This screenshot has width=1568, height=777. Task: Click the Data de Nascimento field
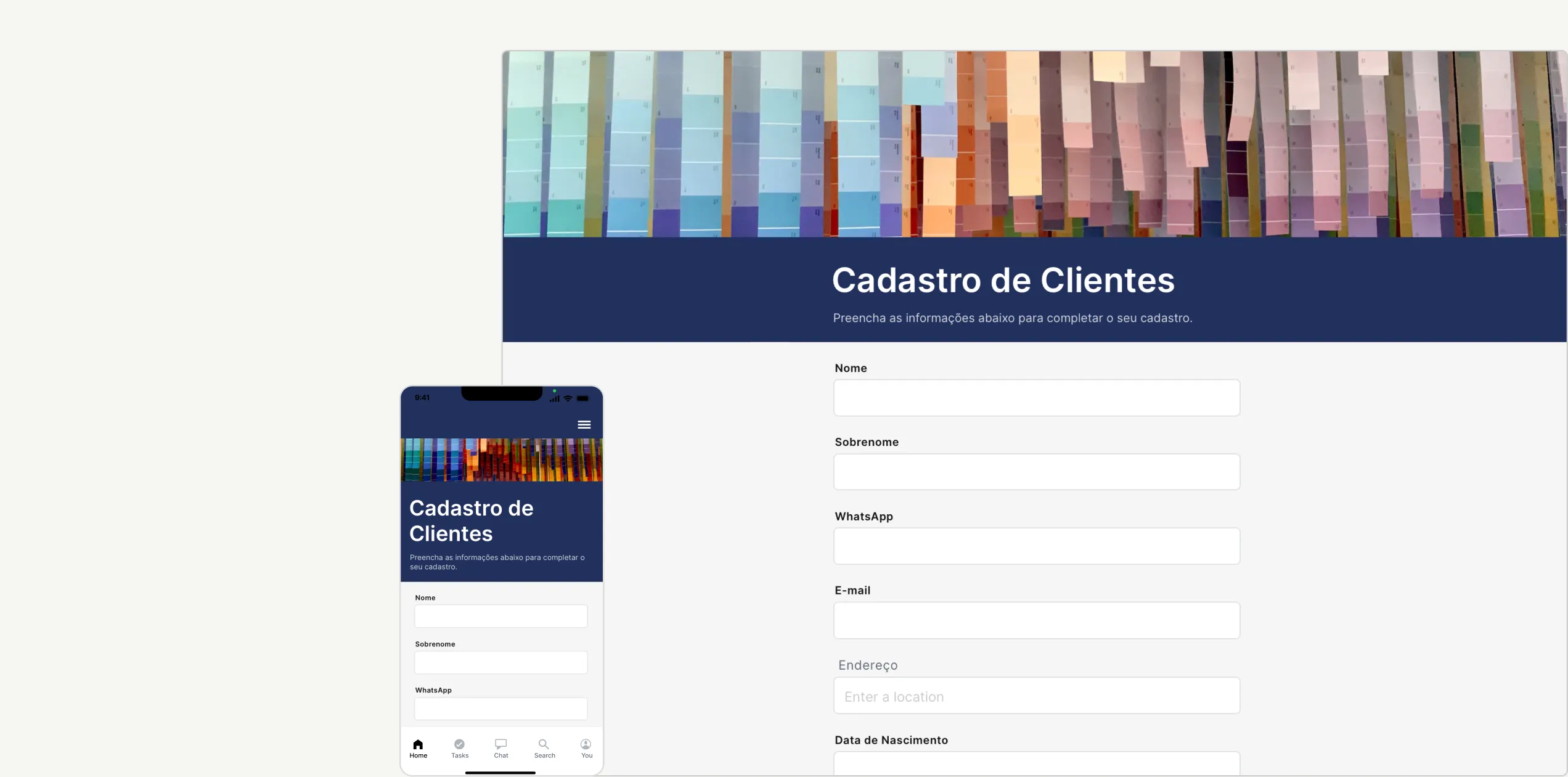click(1037, 763)
